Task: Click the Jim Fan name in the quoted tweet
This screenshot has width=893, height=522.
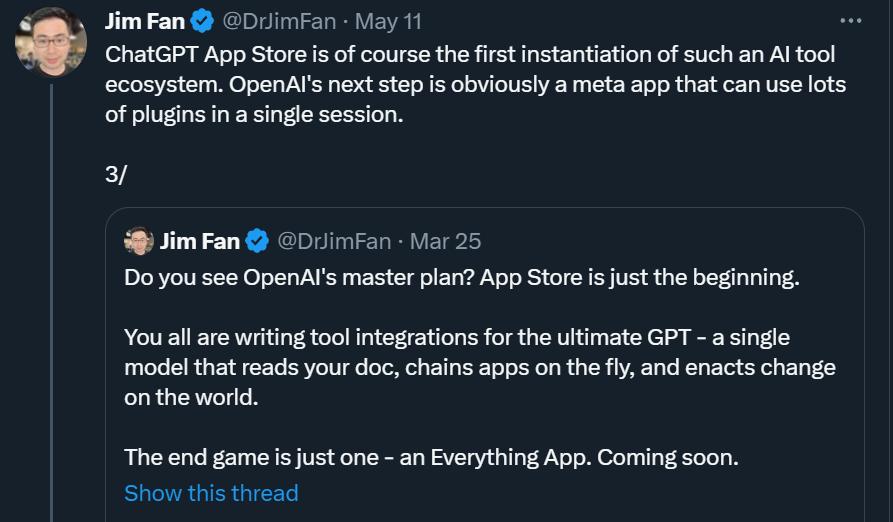Action: click(x=200, y=241)
